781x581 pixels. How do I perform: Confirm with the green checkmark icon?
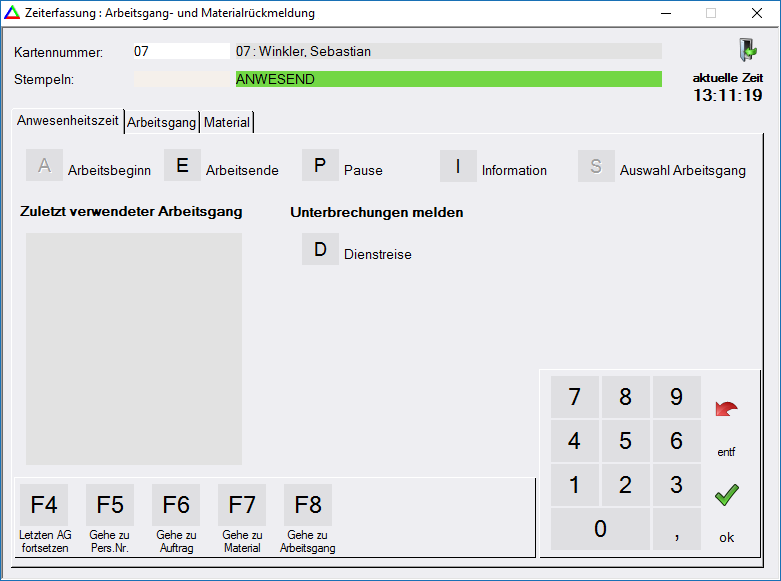click(x=726, y=494)
